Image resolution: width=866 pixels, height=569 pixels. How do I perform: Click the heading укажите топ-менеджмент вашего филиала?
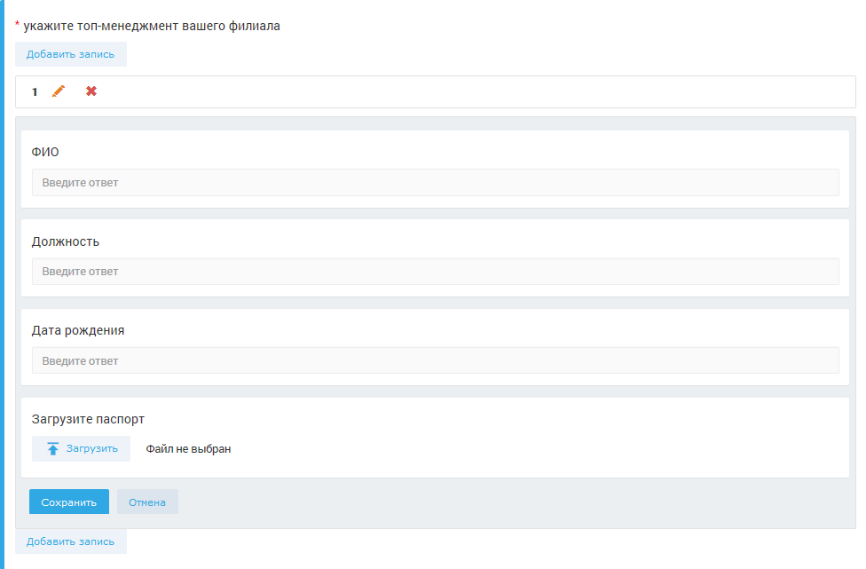(x=151, y=26)
